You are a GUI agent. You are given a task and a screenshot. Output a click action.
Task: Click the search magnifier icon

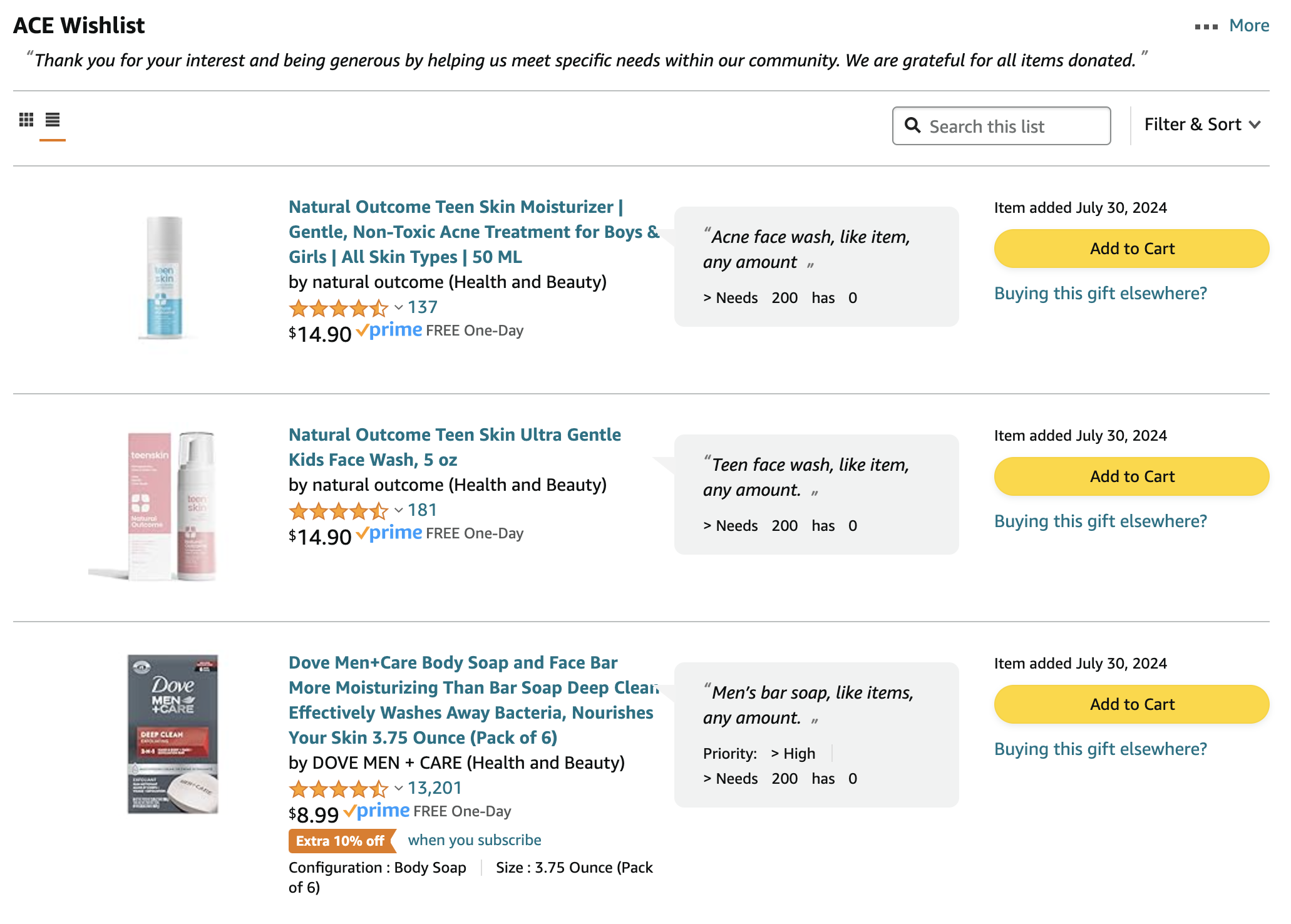click(913, 126)
